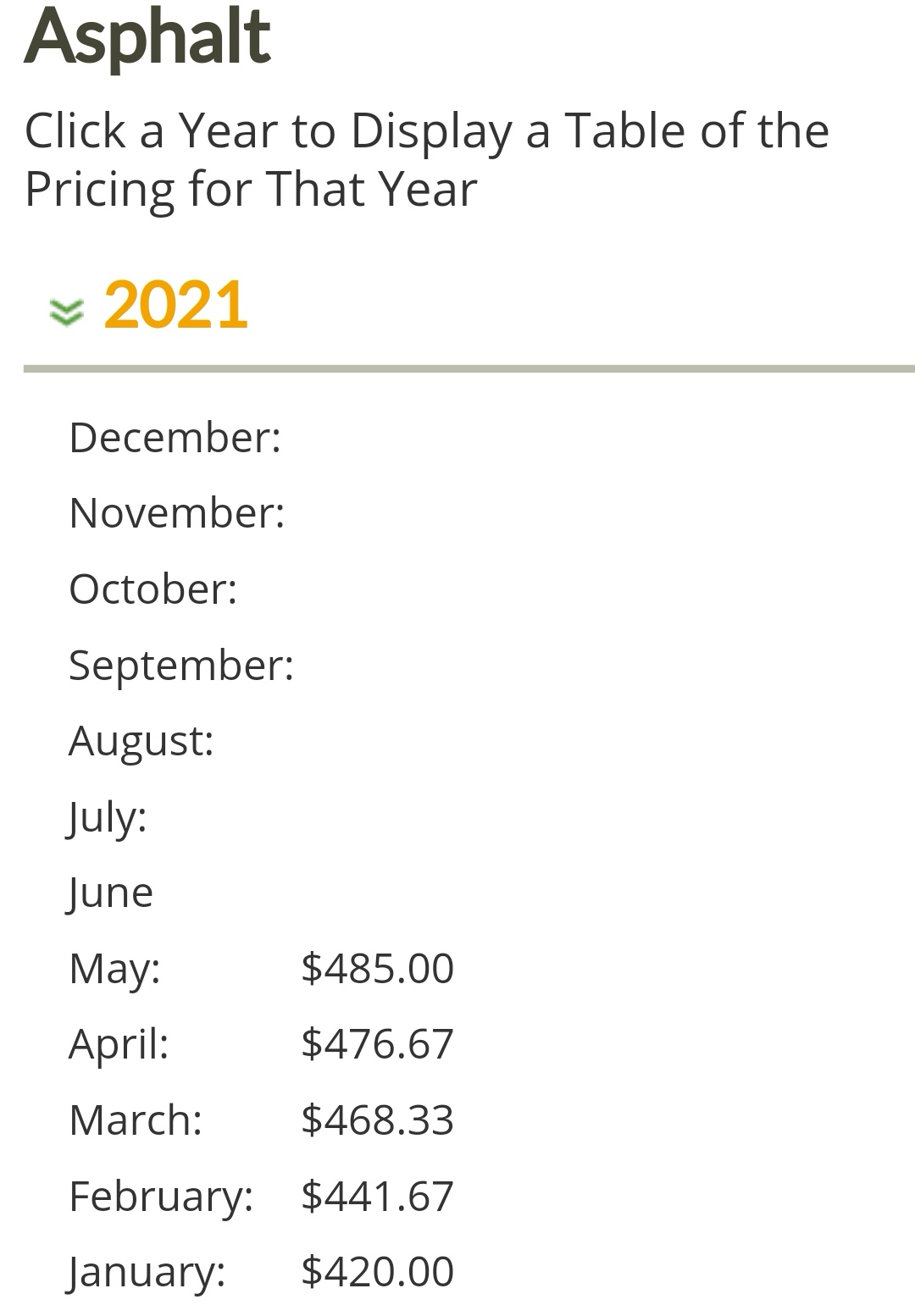915x1316 pixels.
Task: Select the October row label
Action: [152, 589]
